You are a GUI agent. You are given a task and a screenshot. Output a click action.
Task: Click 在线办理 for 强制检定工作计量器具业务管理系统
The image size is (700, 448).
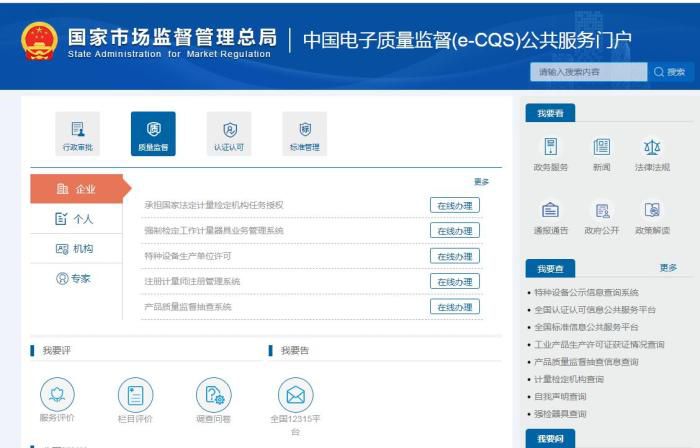click(454, 231)
